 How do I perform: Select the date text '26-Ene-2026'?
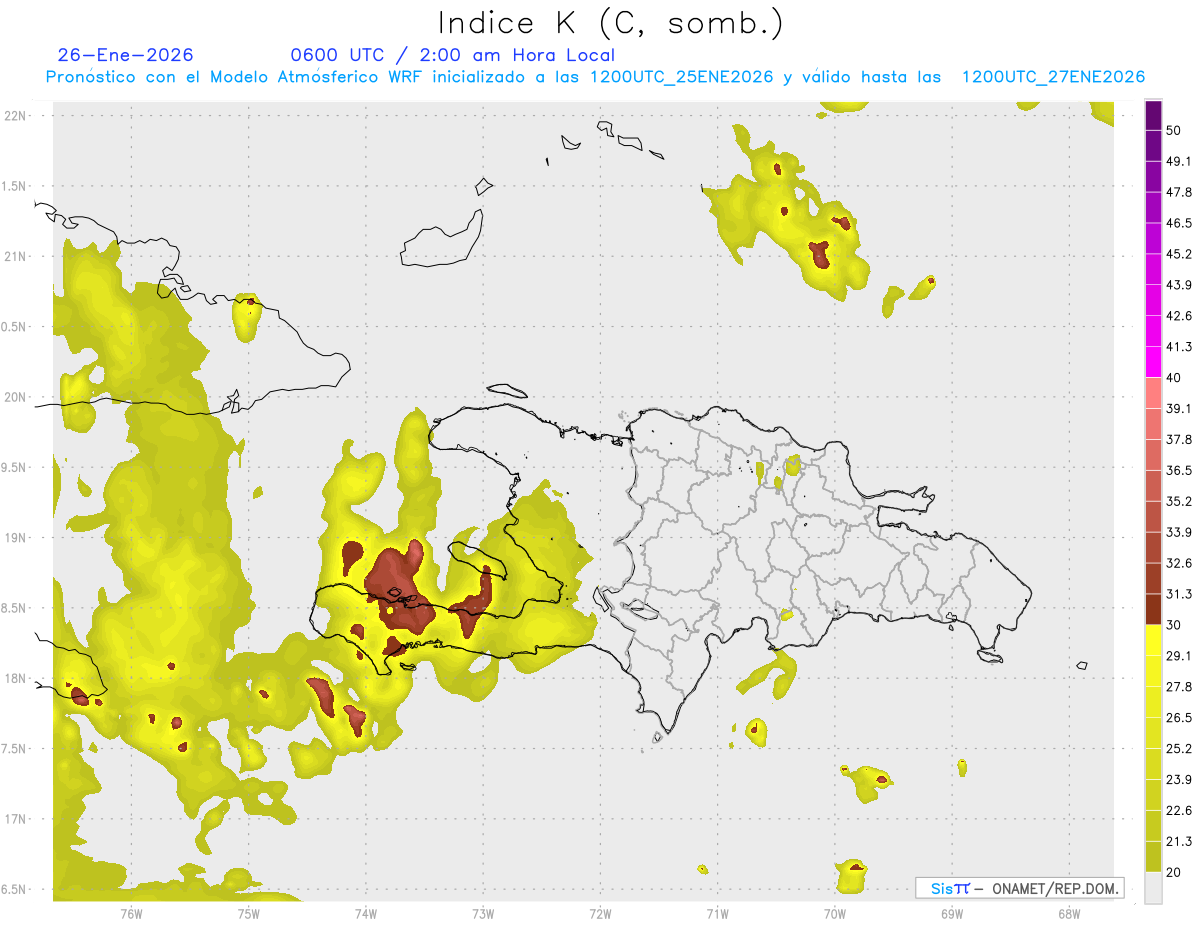tap(126, 55)
